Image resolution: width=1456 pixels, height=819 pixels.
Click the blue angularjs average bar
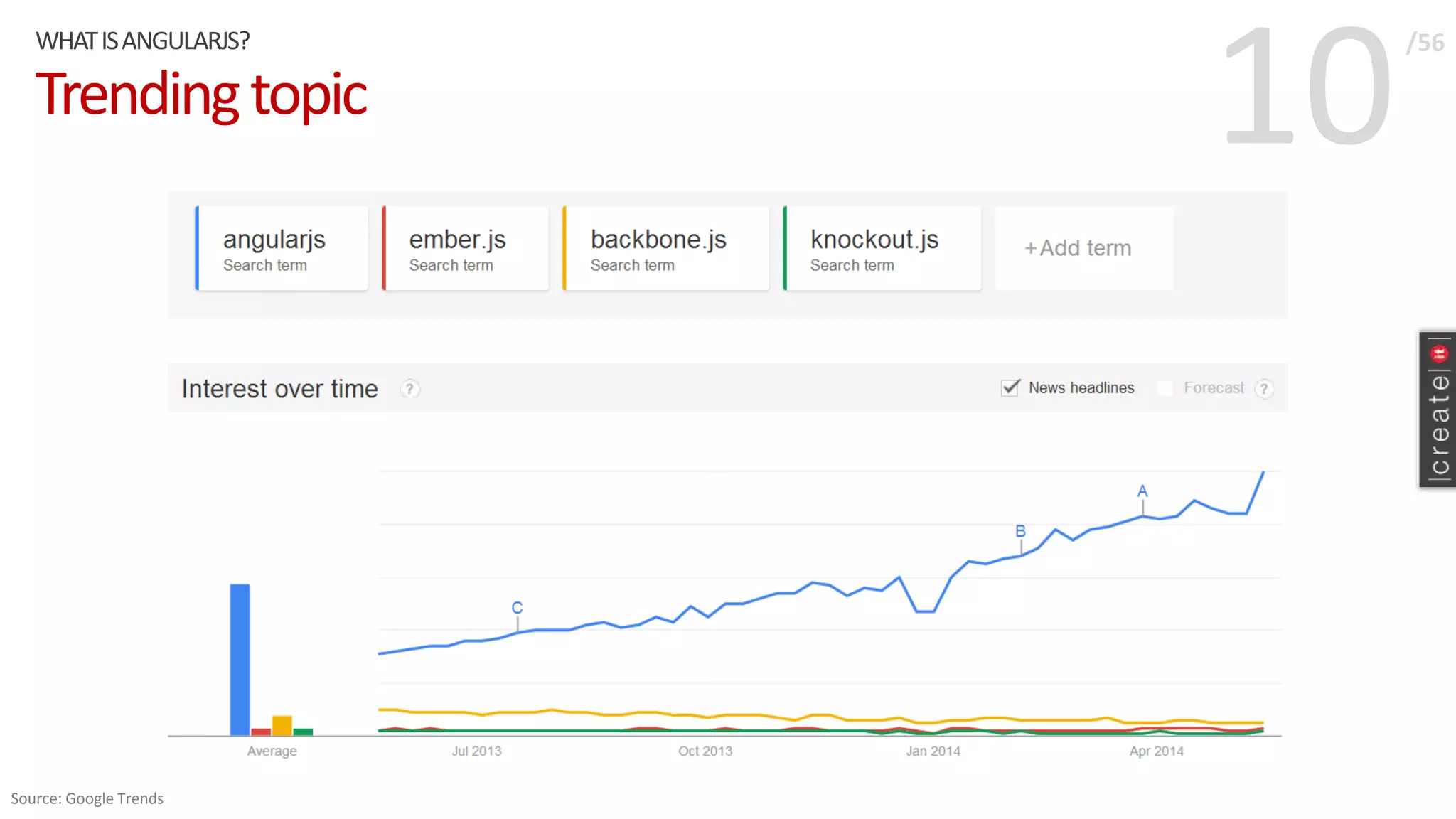[x=240, y=659]
